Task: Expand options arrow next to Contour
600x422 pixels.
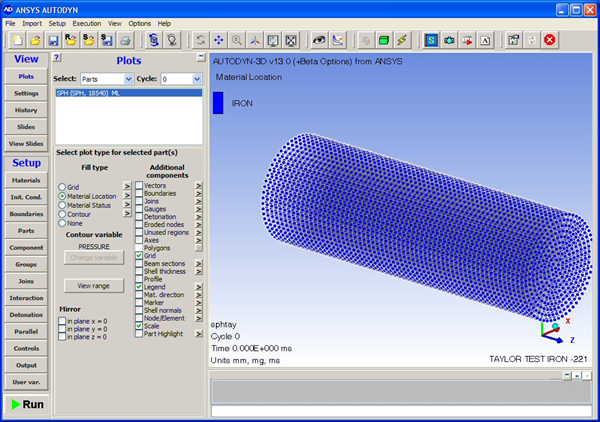Action: (x=127, y=213)
